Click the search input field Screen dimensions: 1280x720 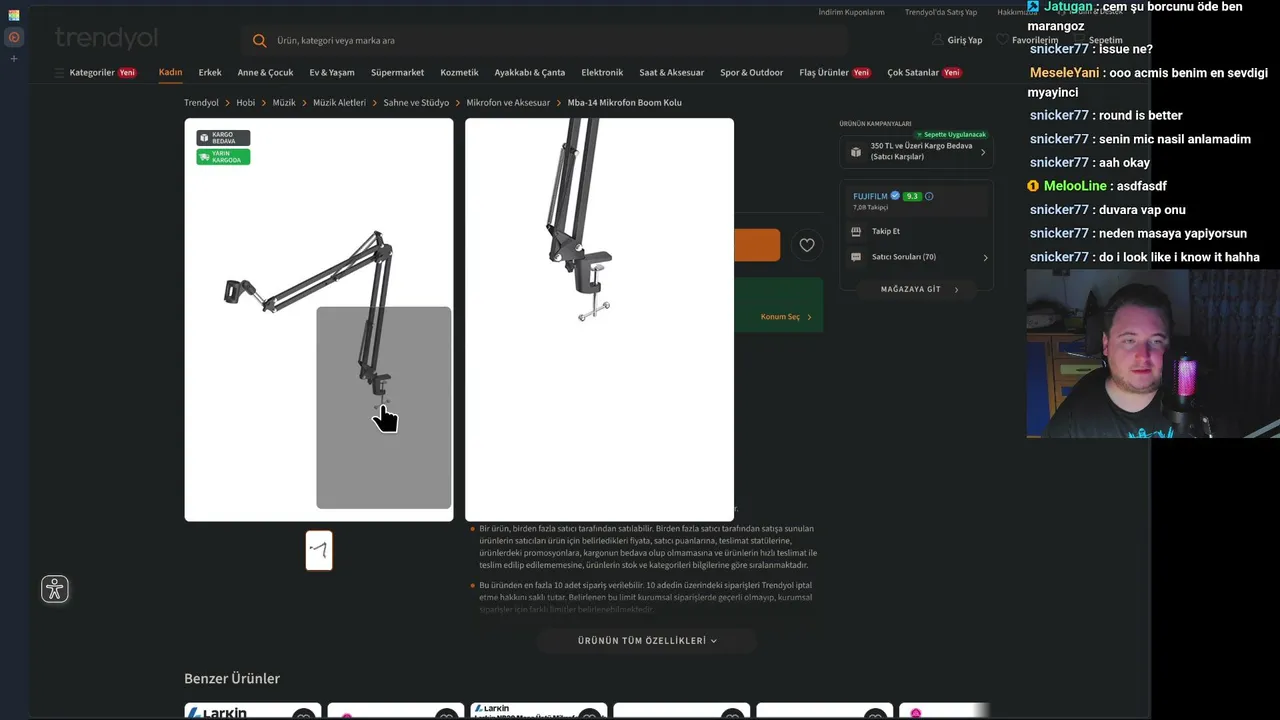click(x=545, y=41)
